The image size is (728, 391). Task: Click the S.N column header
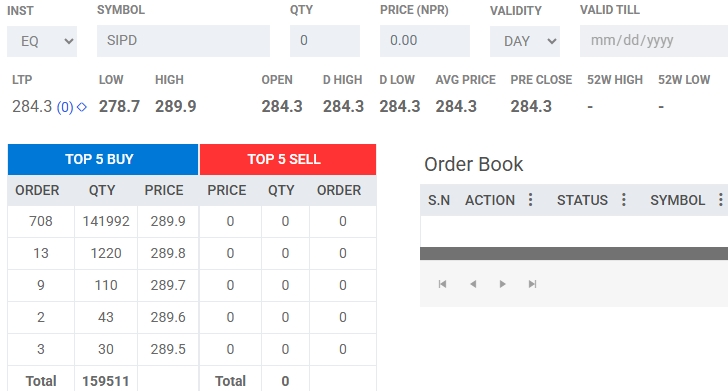point(439,200)
